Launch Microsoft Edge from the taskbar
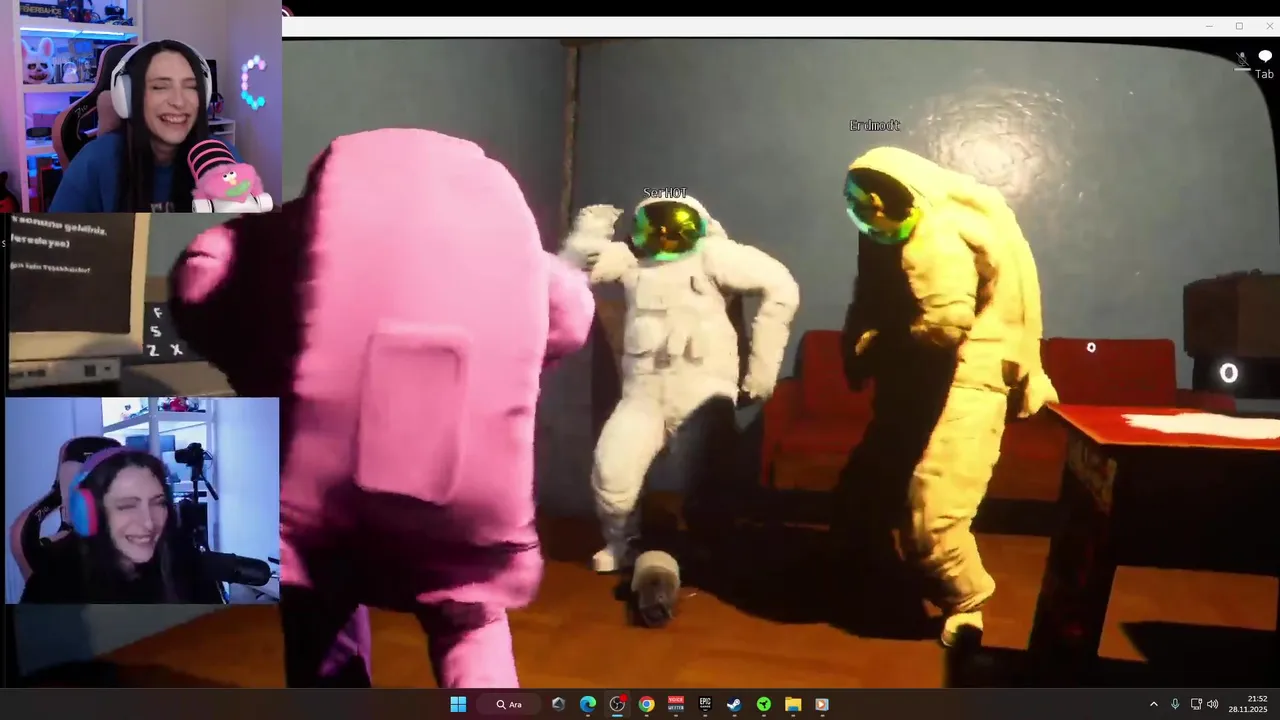The width and height of the screenshot is (1280, 720). click(588, 704)
